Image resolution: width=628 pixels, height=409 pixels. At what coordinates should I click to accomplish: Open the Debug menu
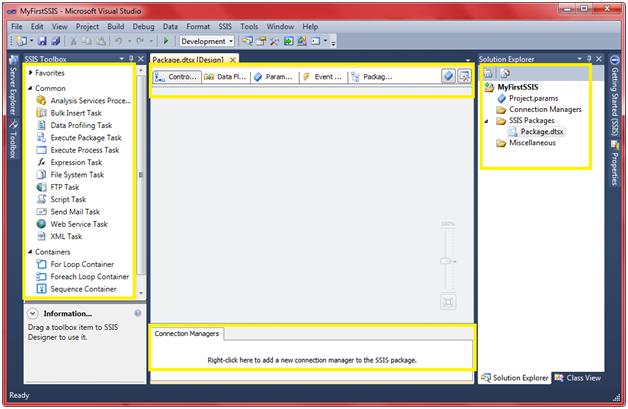click(x=143, y=26)
